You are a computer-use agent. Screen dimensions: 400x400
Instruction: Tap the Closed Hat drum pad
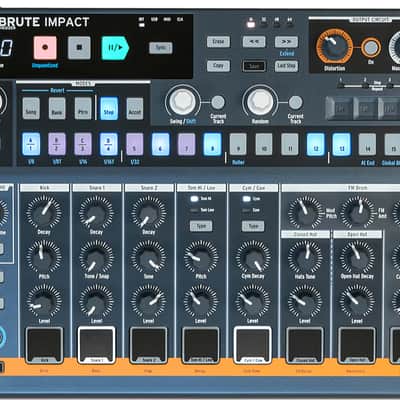click(x=305, y=345)
